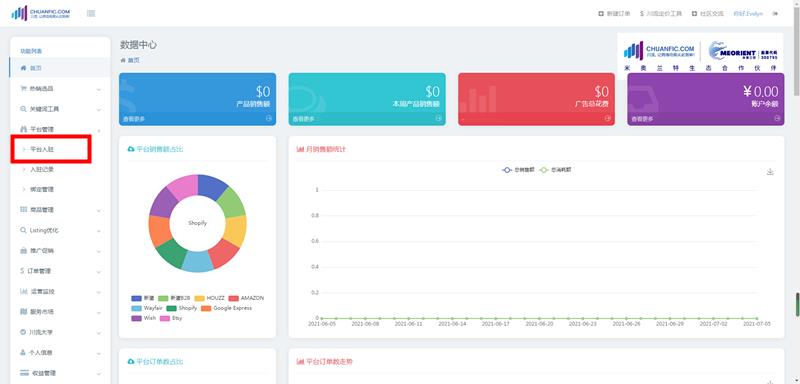Expand 热销选品 with its chevron
Image resolution: width=800 pixels, height=384 pixels.
pos(98,89)
